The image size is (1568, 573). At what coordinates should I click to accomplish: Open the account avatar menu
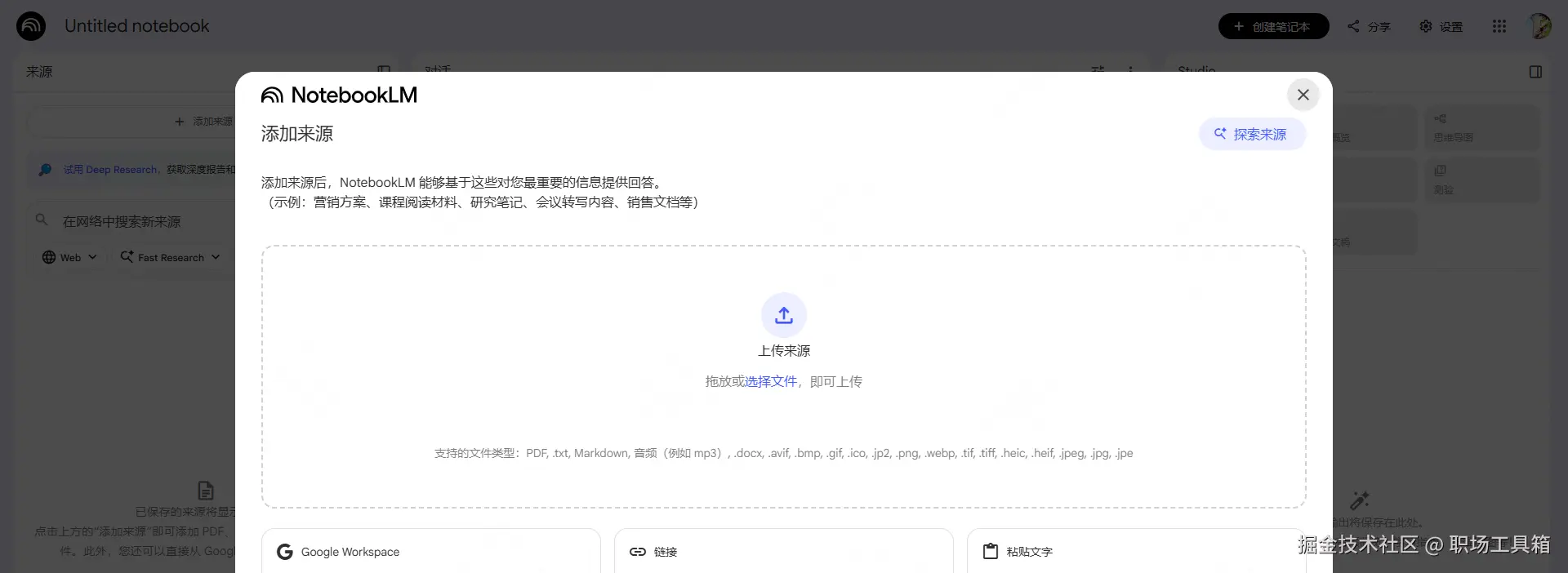(1539, 26)
